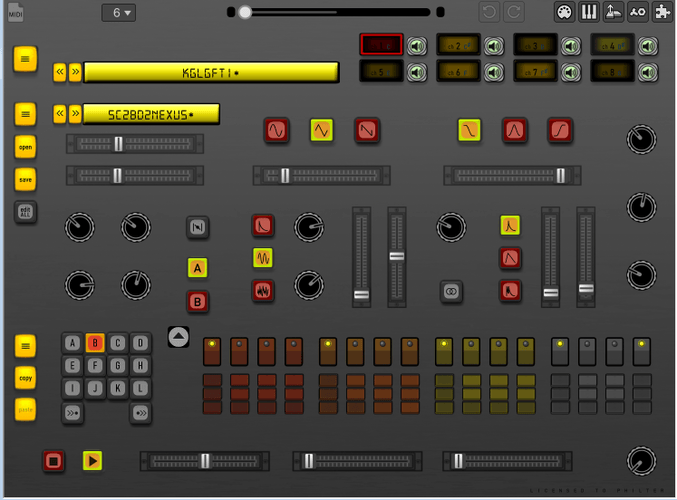Select the yellow sine waveform button
Image resolution: width=677 pixels, height=500 pixels.
[321, 130]
